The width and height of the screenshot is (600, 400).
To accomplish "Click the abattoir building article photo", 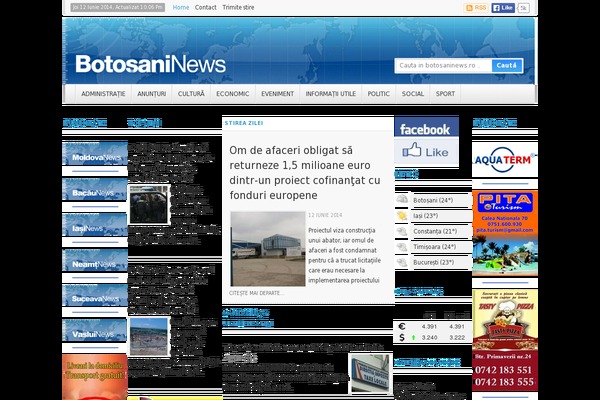I will (x=268, y=249).
